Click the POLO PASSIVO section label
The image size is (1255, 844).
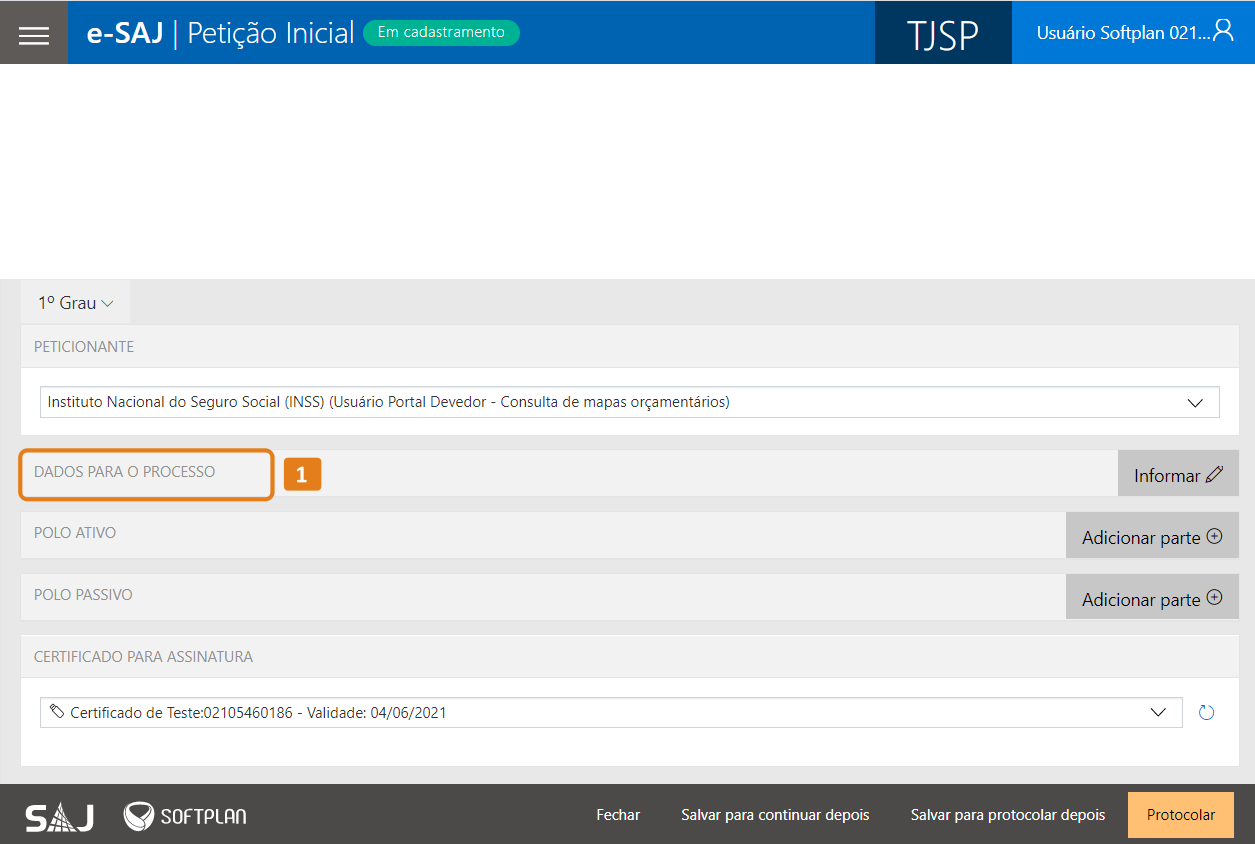pos(83,595)
